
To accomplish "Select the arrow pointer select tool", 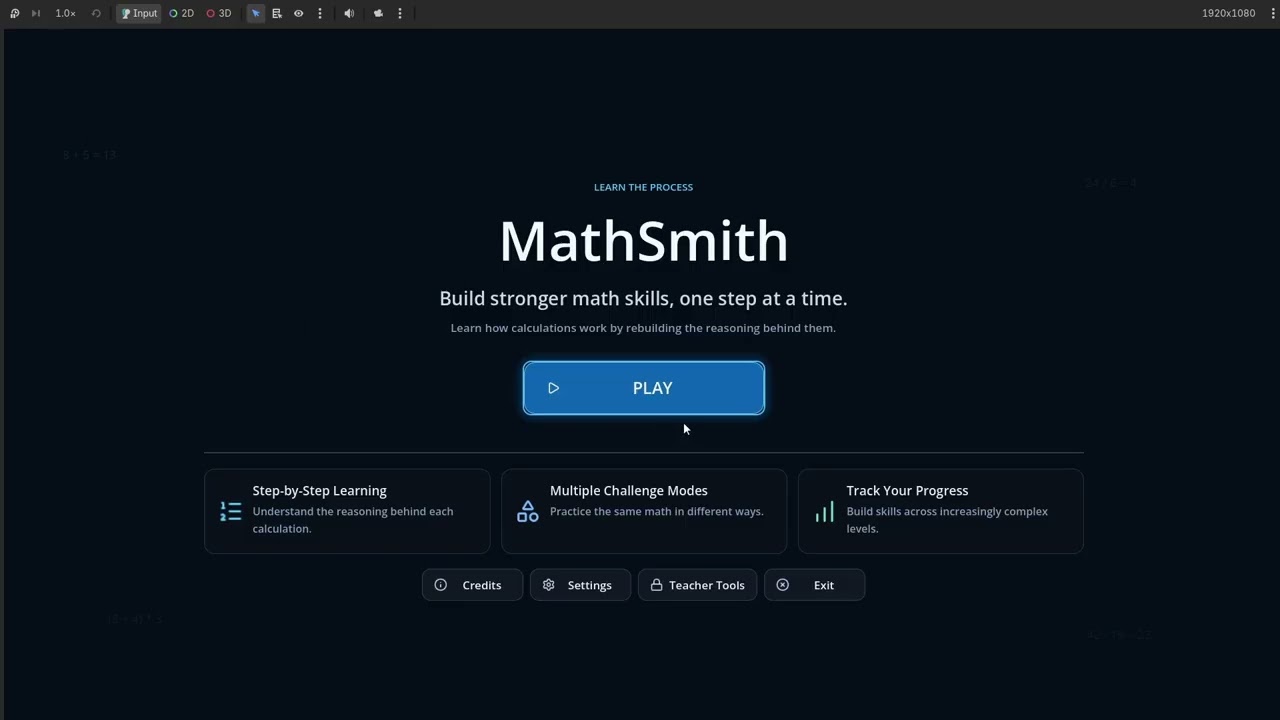I will (256, 13).
